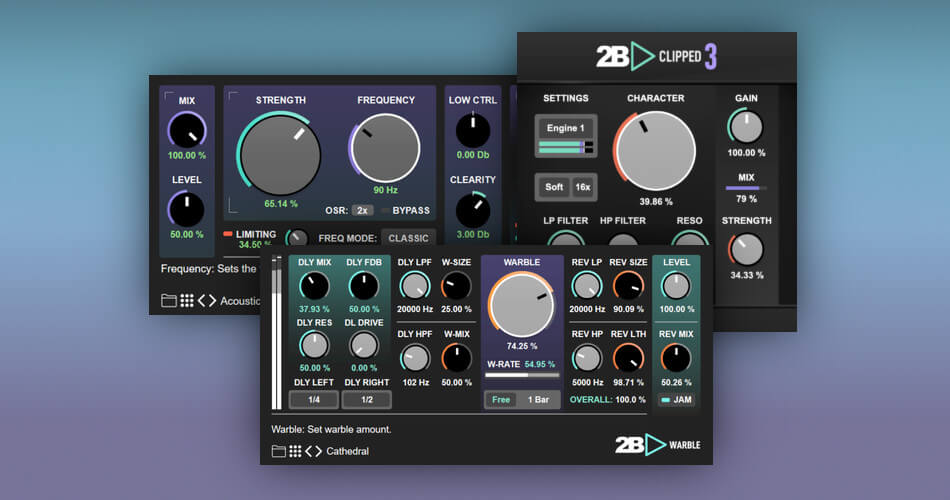Click the Warble input level meter
950x500 pixels.
tap(276, 333)
